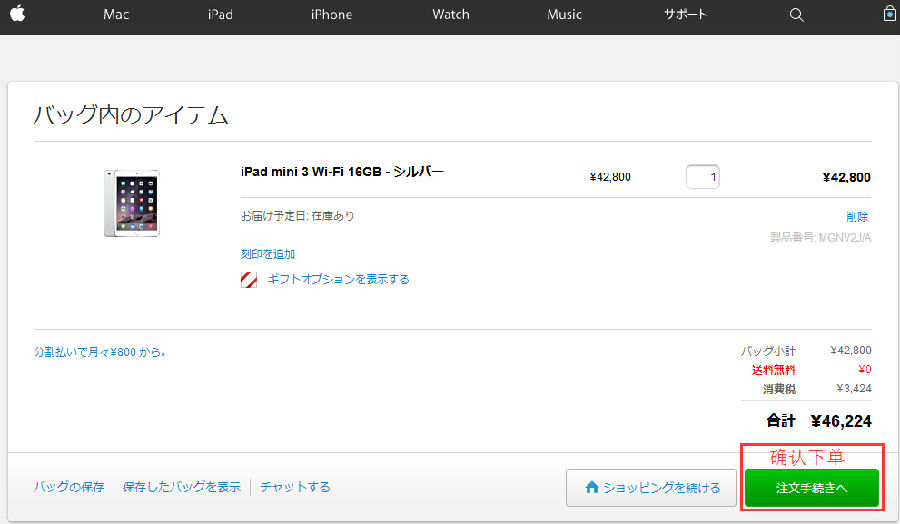This screenshot has width=900, height=524.
Task: Click the 削除 remove link
Action: pos(857,217)
